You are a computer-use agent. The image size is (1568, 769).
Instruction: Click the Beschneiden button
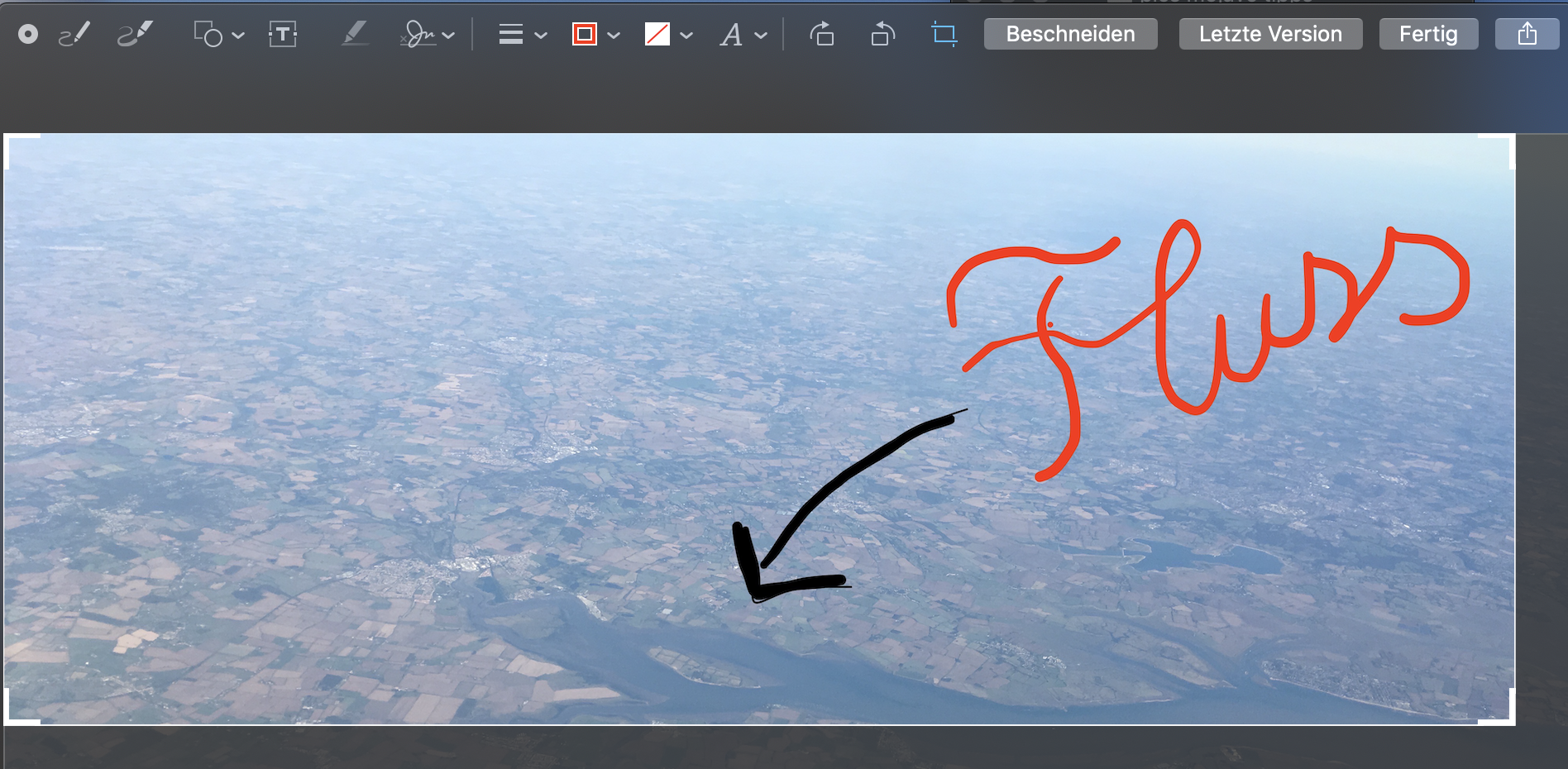click(1070, 35)
